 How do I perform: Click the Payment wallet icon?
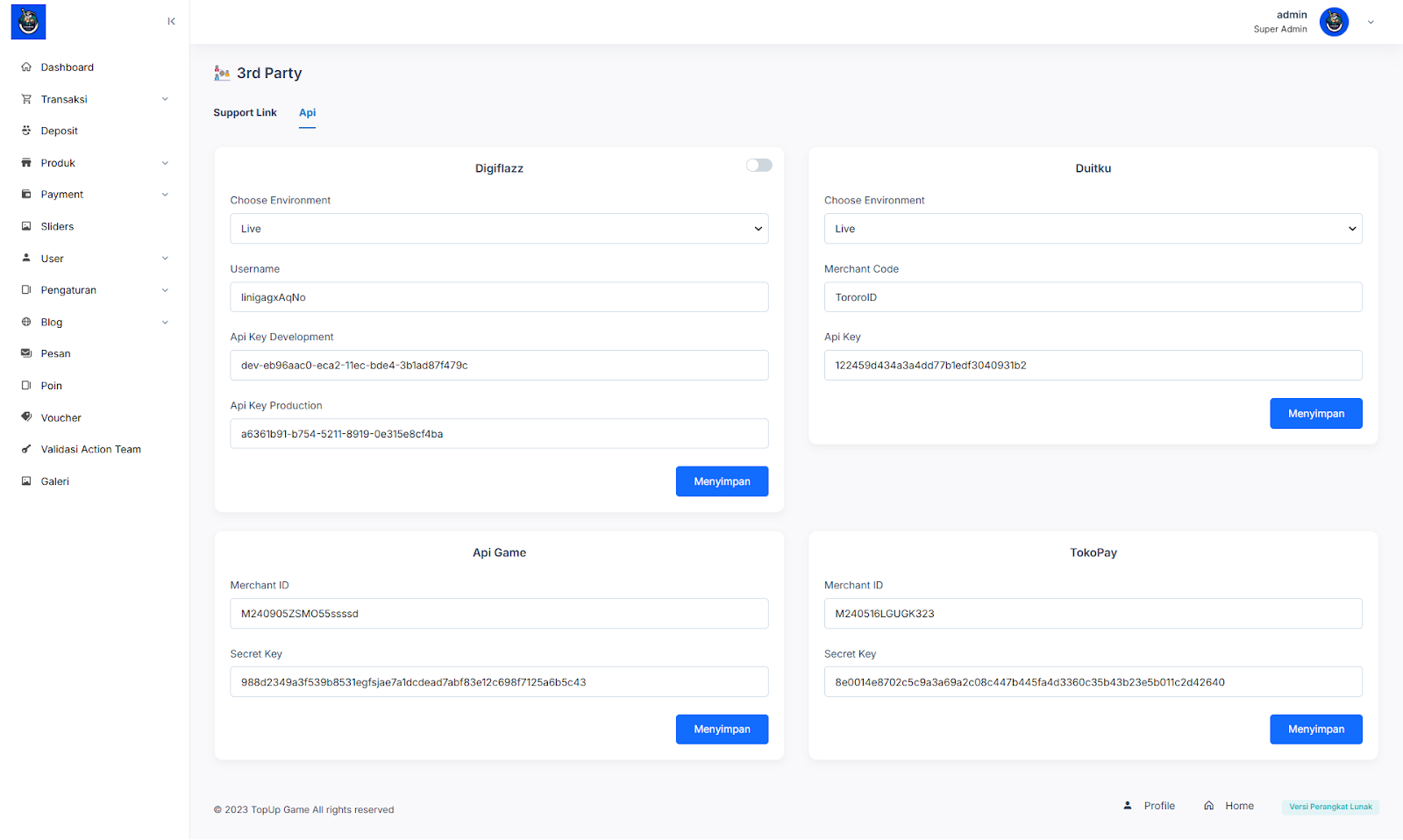pyautogui.click(x=26, y=195)
